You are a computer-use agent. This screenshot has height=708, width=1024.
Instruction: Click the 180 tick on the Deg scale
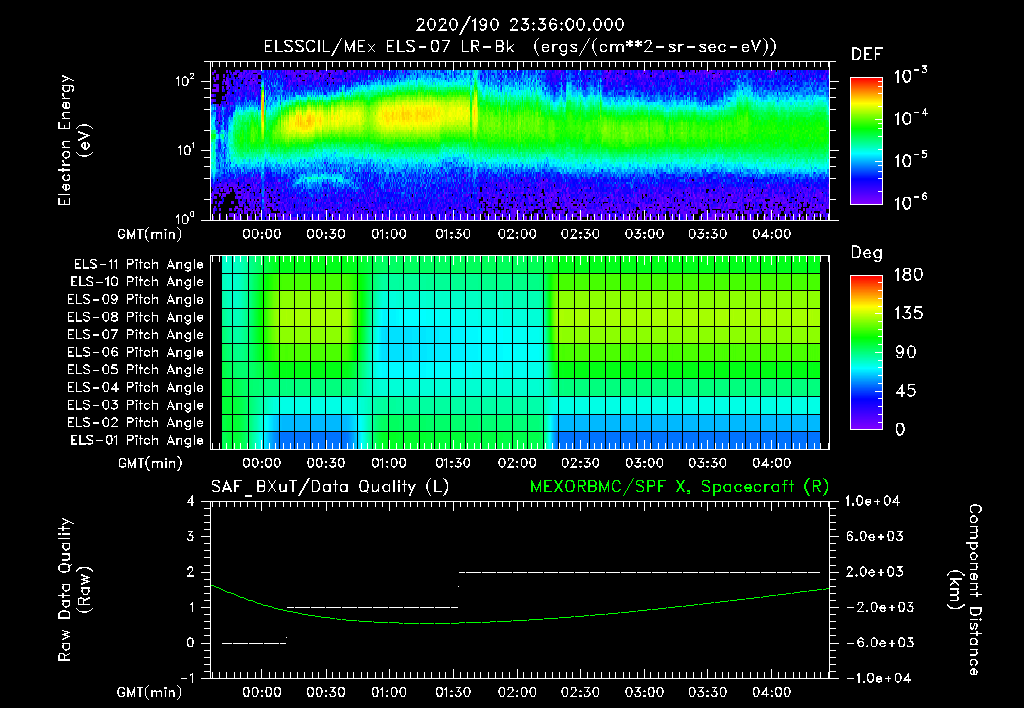point(908,275)
